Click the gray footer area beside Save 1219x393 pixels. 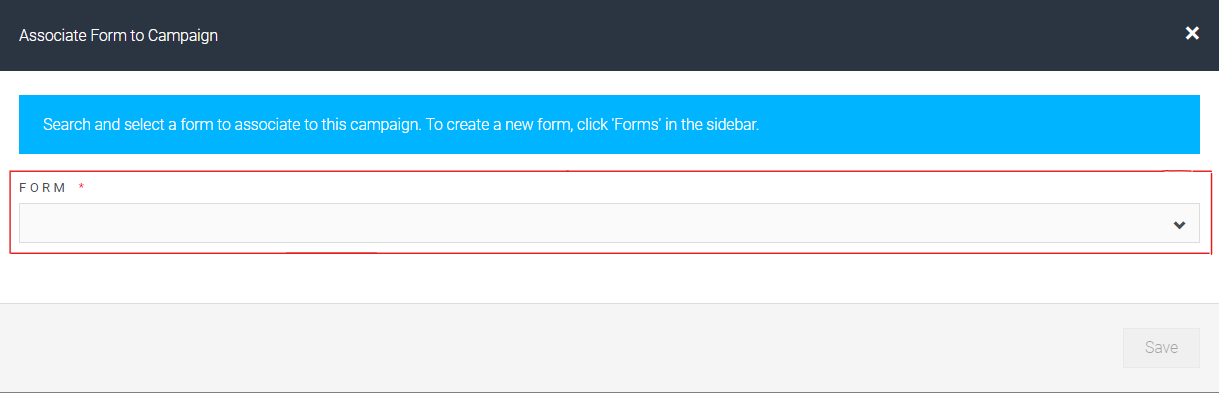560,348
